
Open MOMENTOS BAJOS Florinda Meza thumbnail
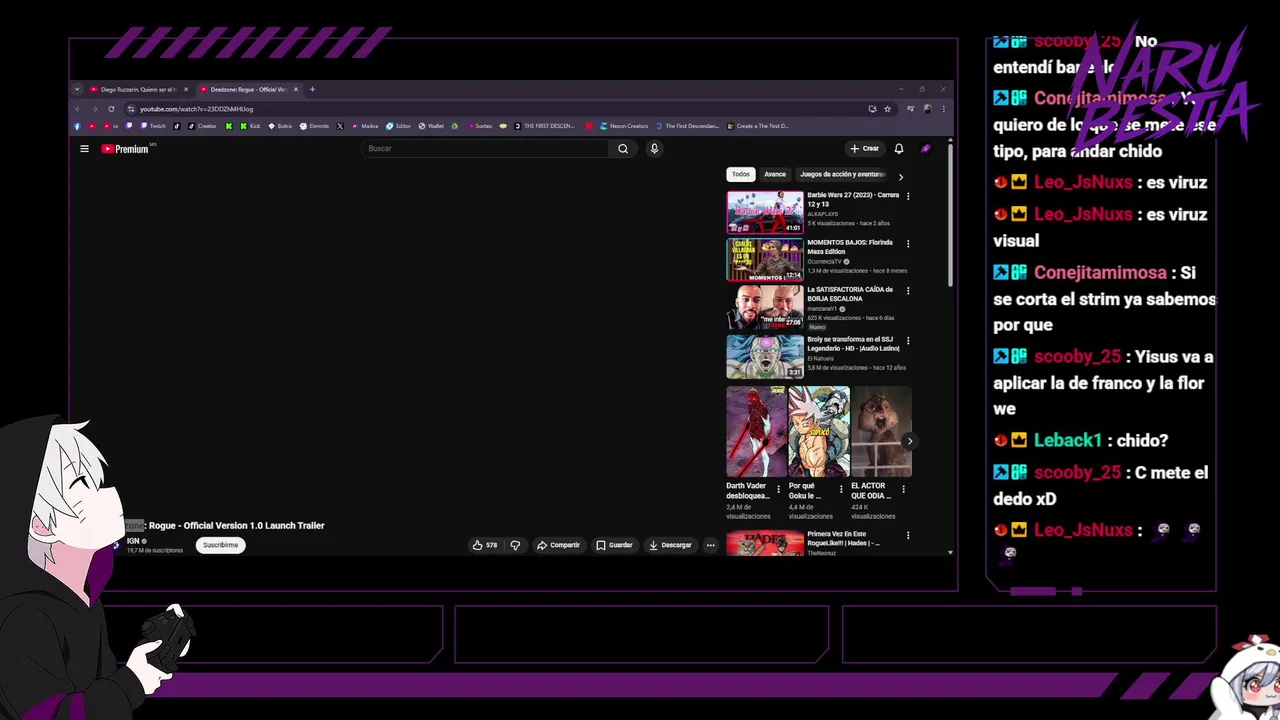(765, 259)
